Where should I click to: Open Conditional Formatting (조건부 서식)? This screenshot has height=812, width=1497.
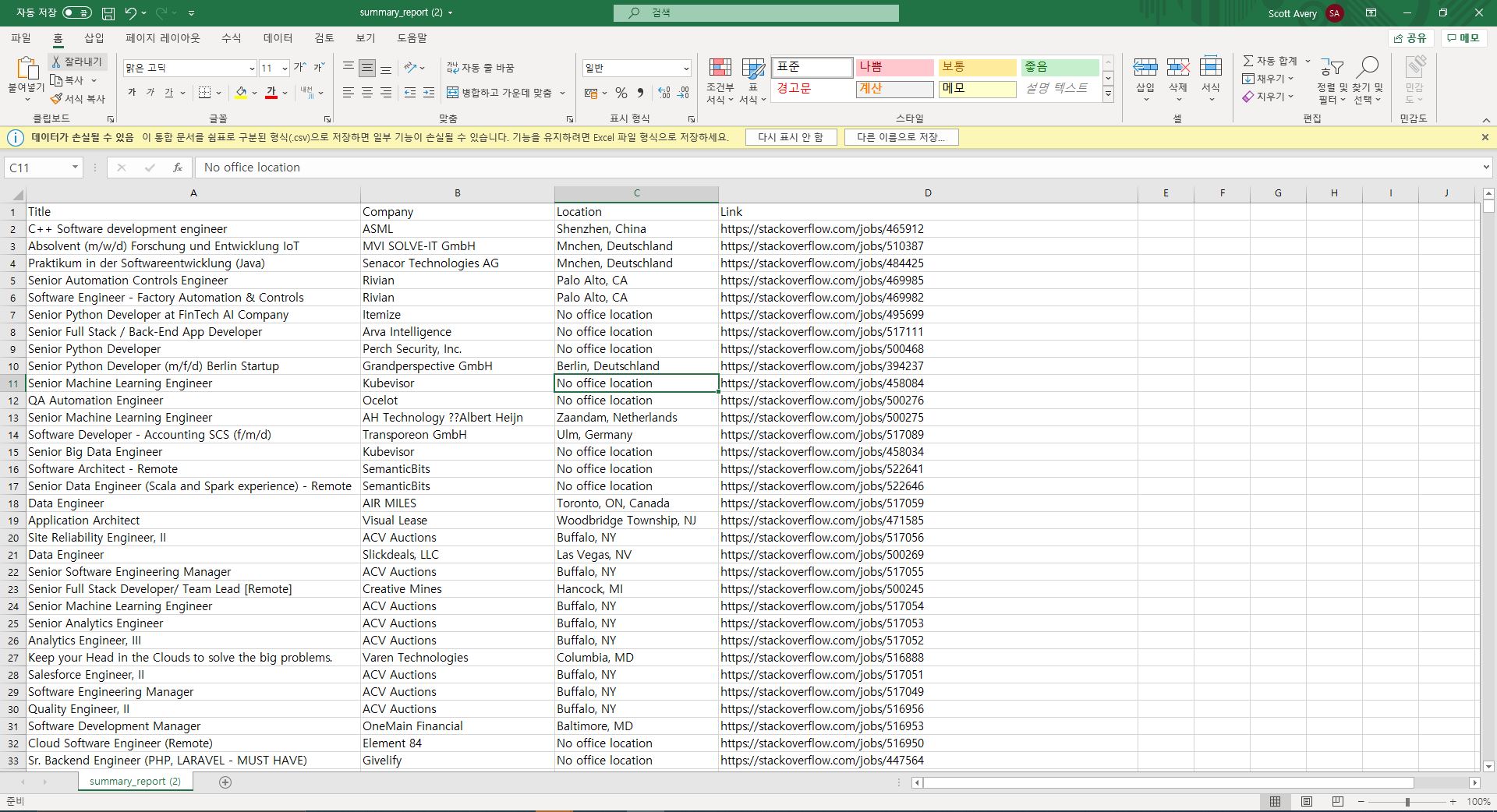click(720, 80)
